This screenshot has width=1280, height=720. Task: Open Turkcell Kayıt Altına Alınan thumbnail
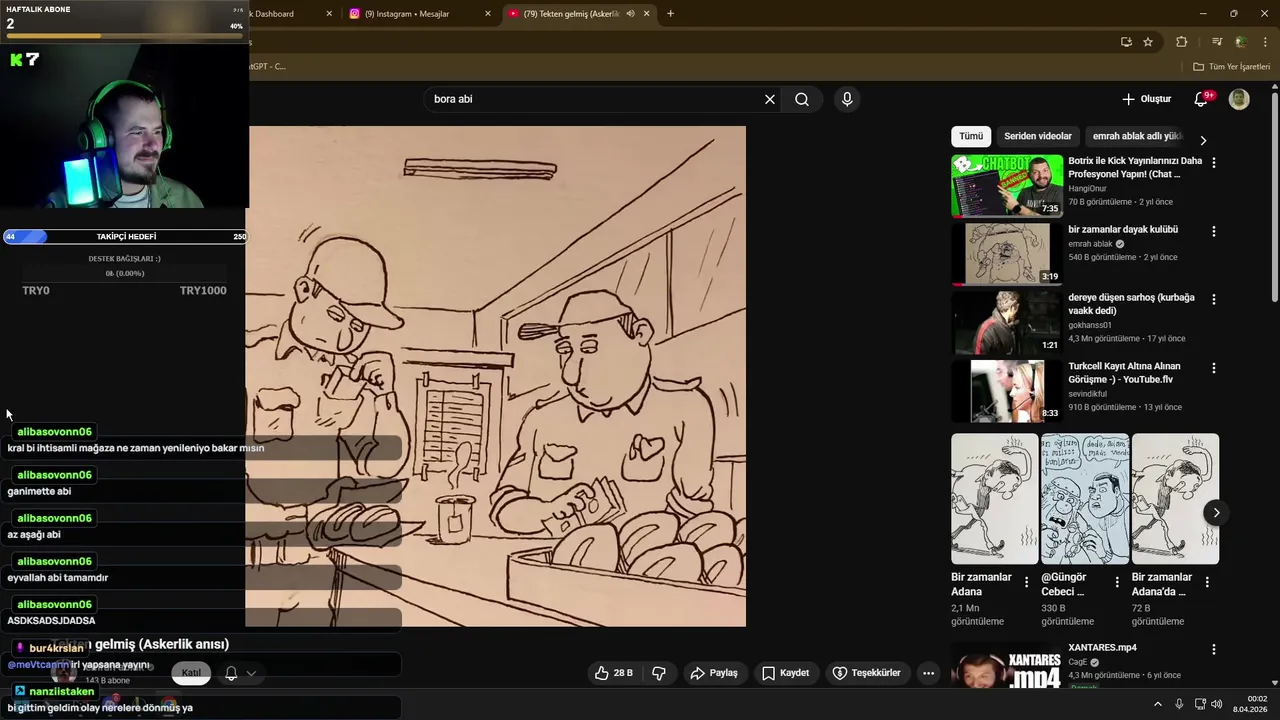[1007, 391]
